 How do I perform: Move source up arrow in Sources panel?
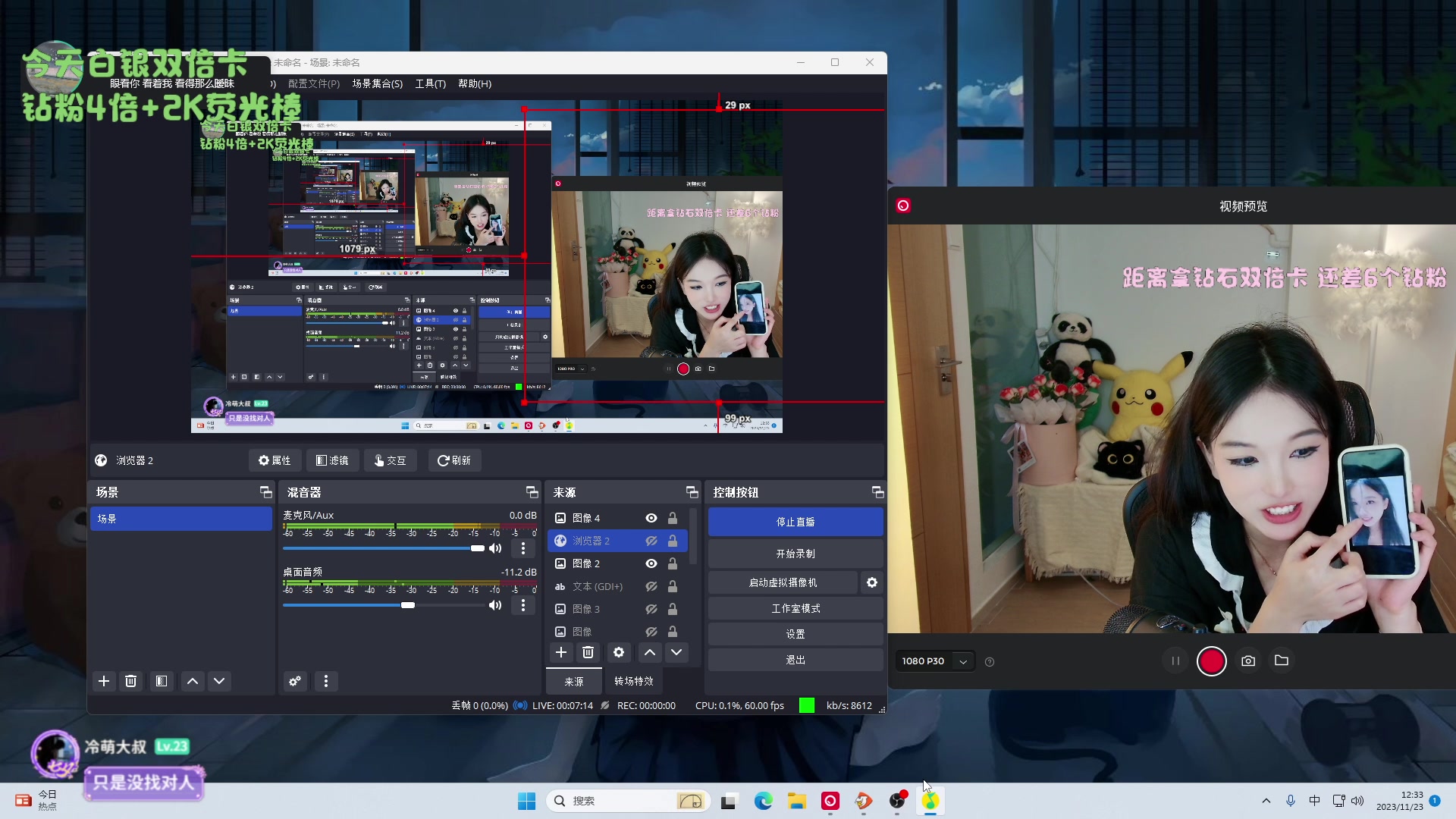650,652
